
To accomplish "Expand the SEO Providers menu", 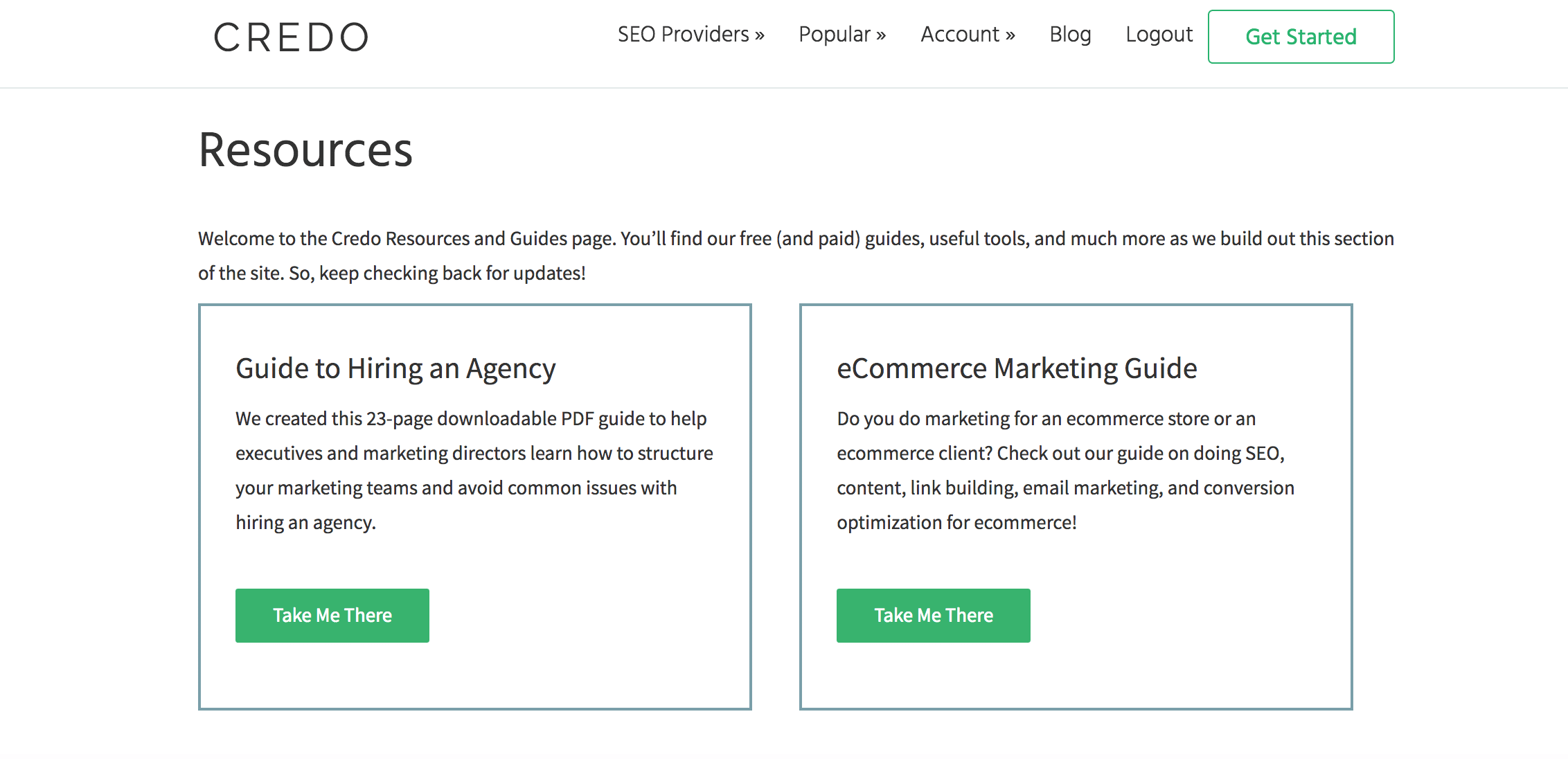I will click(691, 35).
